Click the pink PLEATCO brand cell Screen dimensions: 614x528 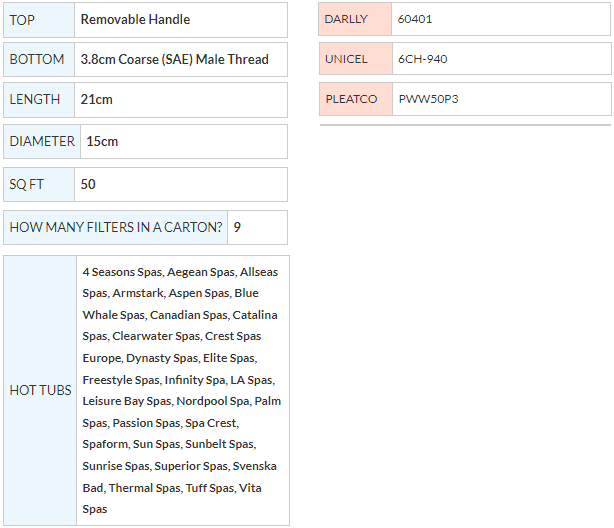click(355, 99)
